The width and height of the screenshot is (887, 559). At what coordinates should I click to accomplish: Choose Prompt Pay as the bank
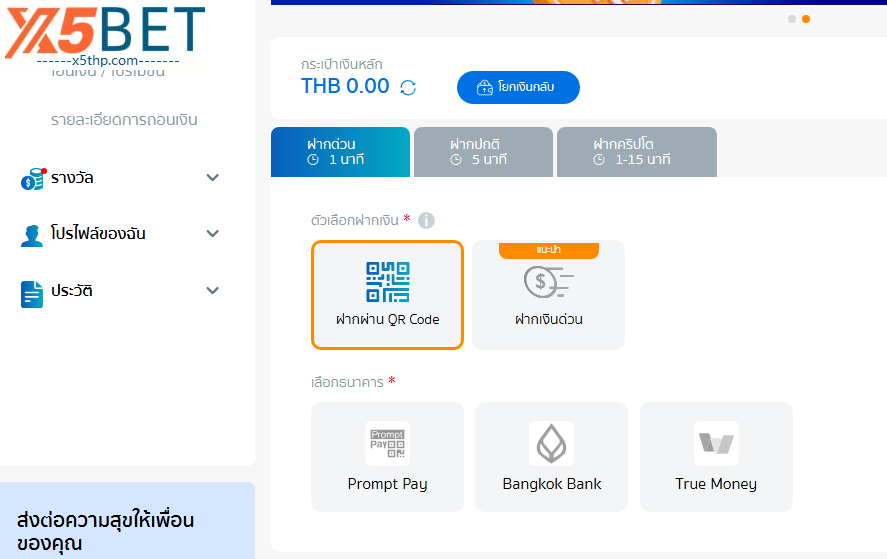point(387,457)
